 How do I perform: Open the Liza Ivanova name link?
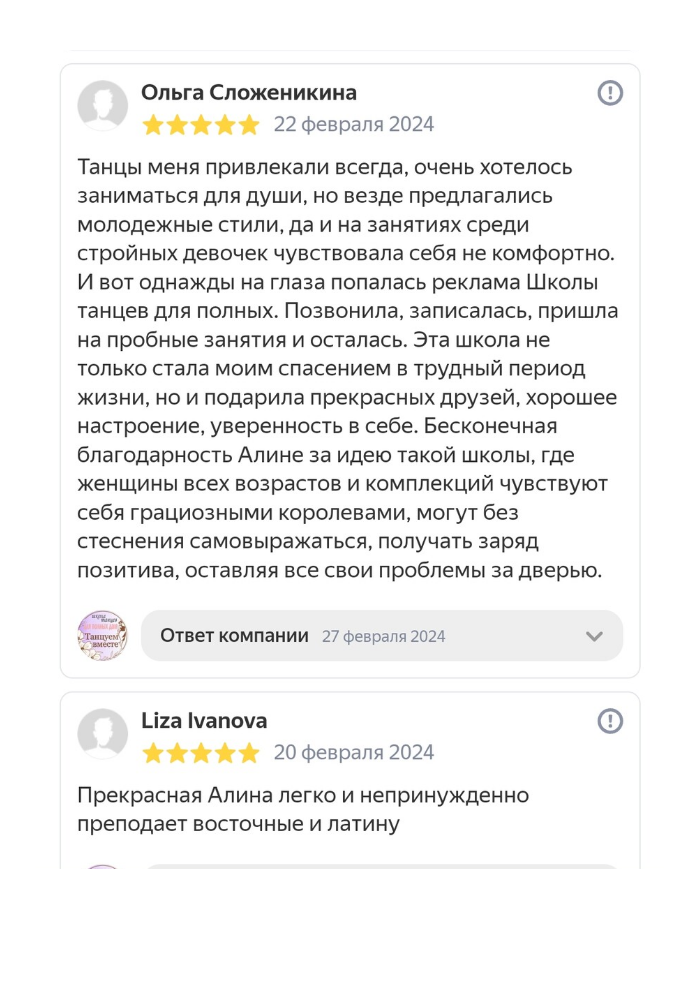pos(204,721)
